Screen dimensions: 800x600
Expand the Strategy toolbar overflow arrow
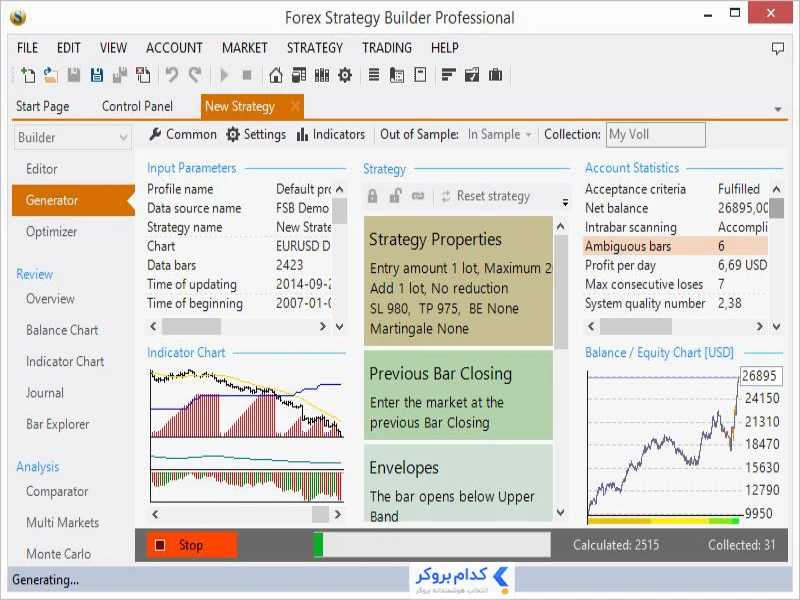tap(565, 202)
